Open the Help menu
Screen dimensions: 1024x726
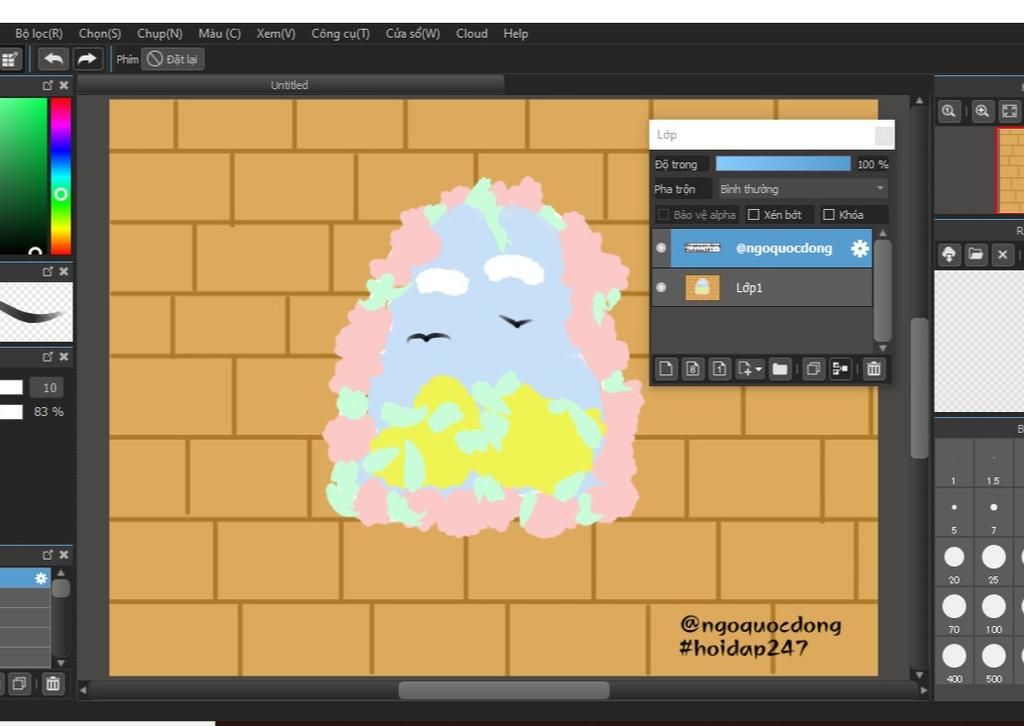(515, 33)
